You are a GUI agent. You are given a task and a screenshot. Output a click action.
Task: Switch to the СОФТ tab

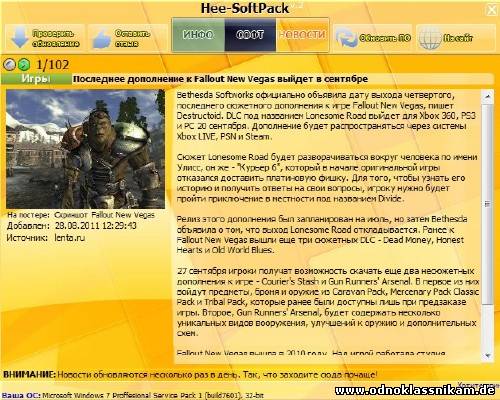[x=250, y=35]
